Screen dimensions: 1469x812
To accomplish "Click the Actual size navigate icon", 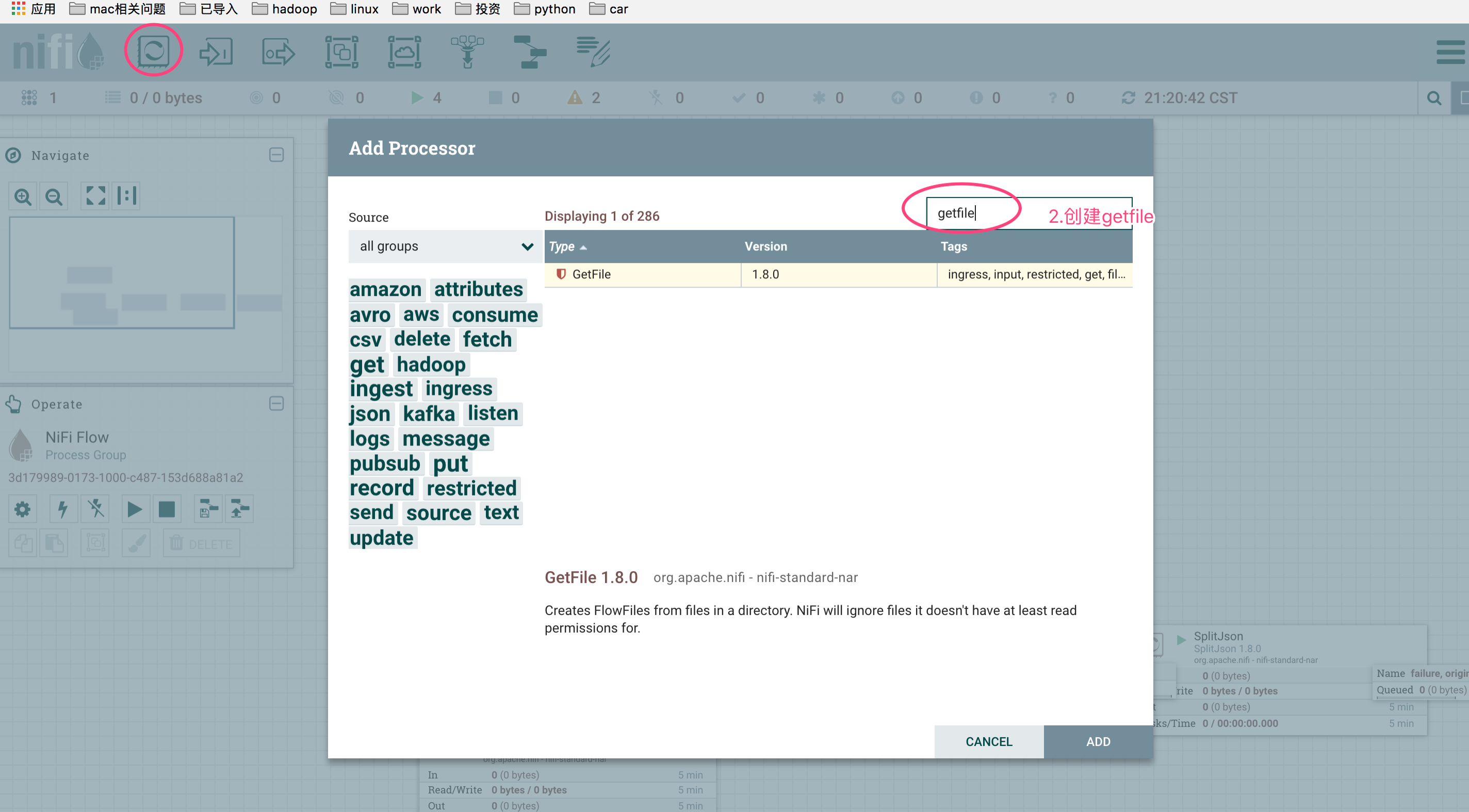I will click(126, 196).
